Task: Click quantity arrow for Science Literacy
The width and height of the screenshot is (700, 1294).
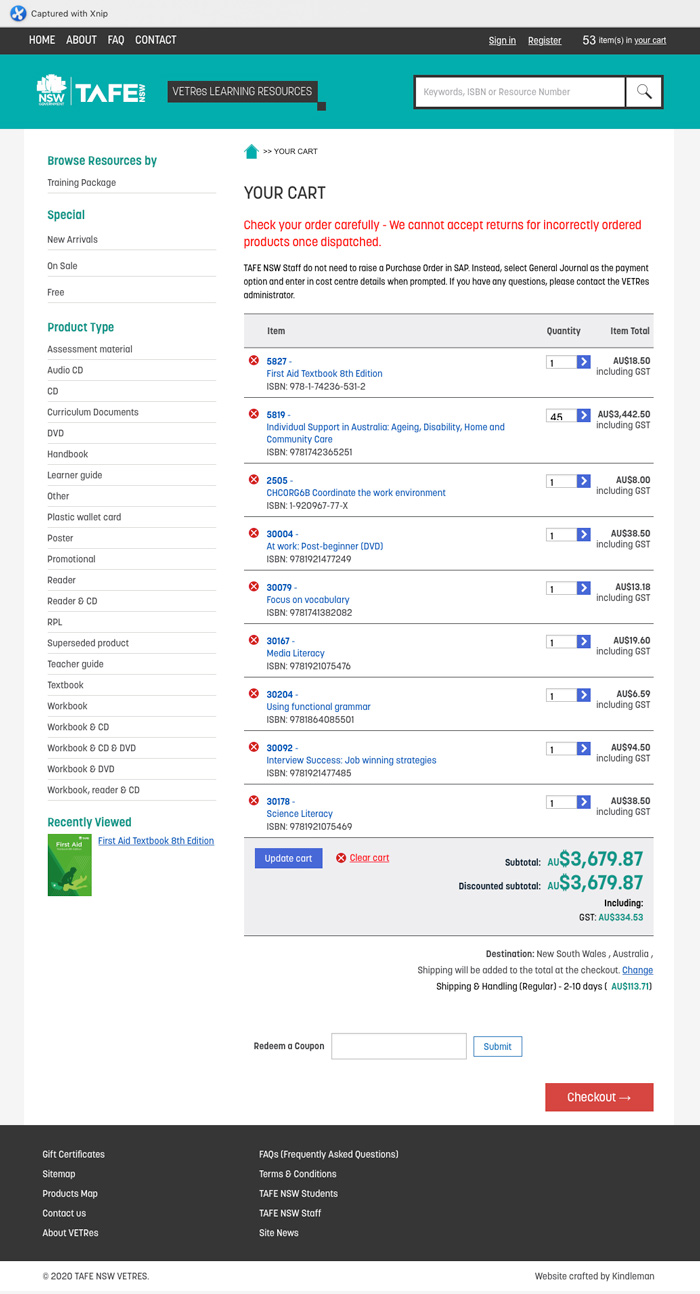Action: (584, 802)
